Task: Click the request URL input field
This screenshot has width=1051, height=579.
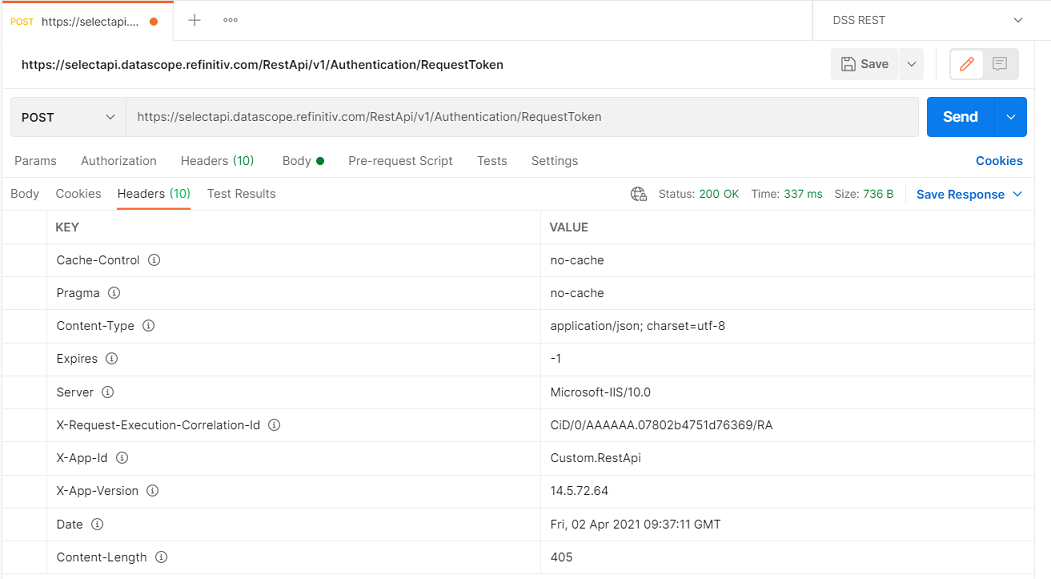Action: [x=522, y=117]
